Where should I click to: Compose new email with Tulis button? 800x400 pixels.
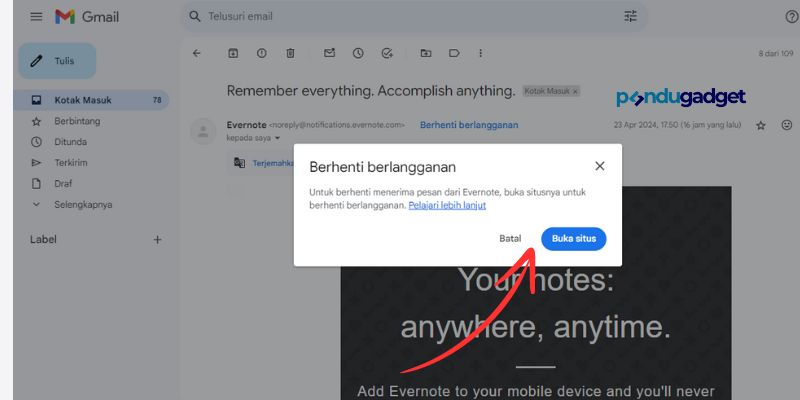57,61
